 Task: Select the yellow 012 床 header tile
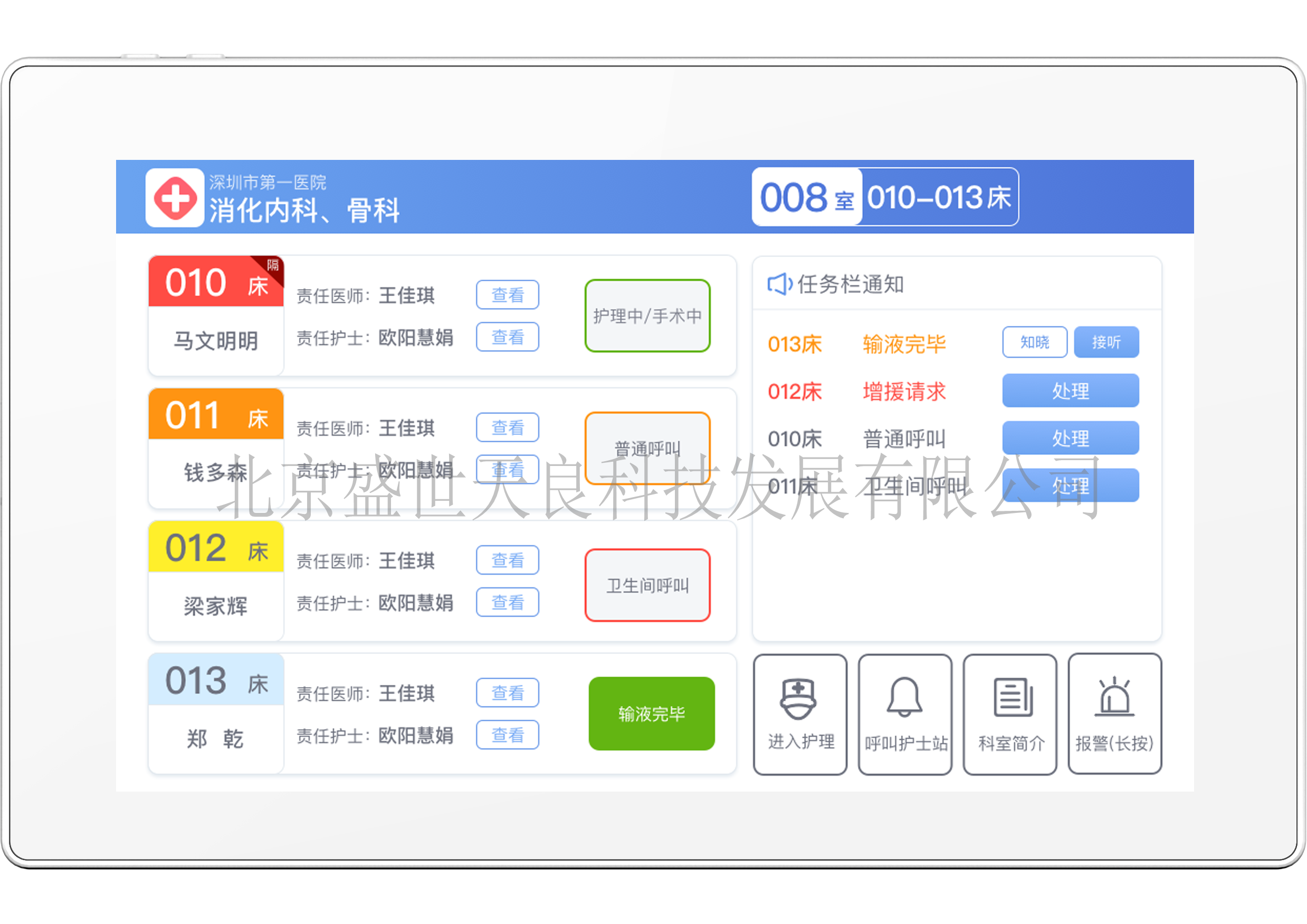point(216,548)
